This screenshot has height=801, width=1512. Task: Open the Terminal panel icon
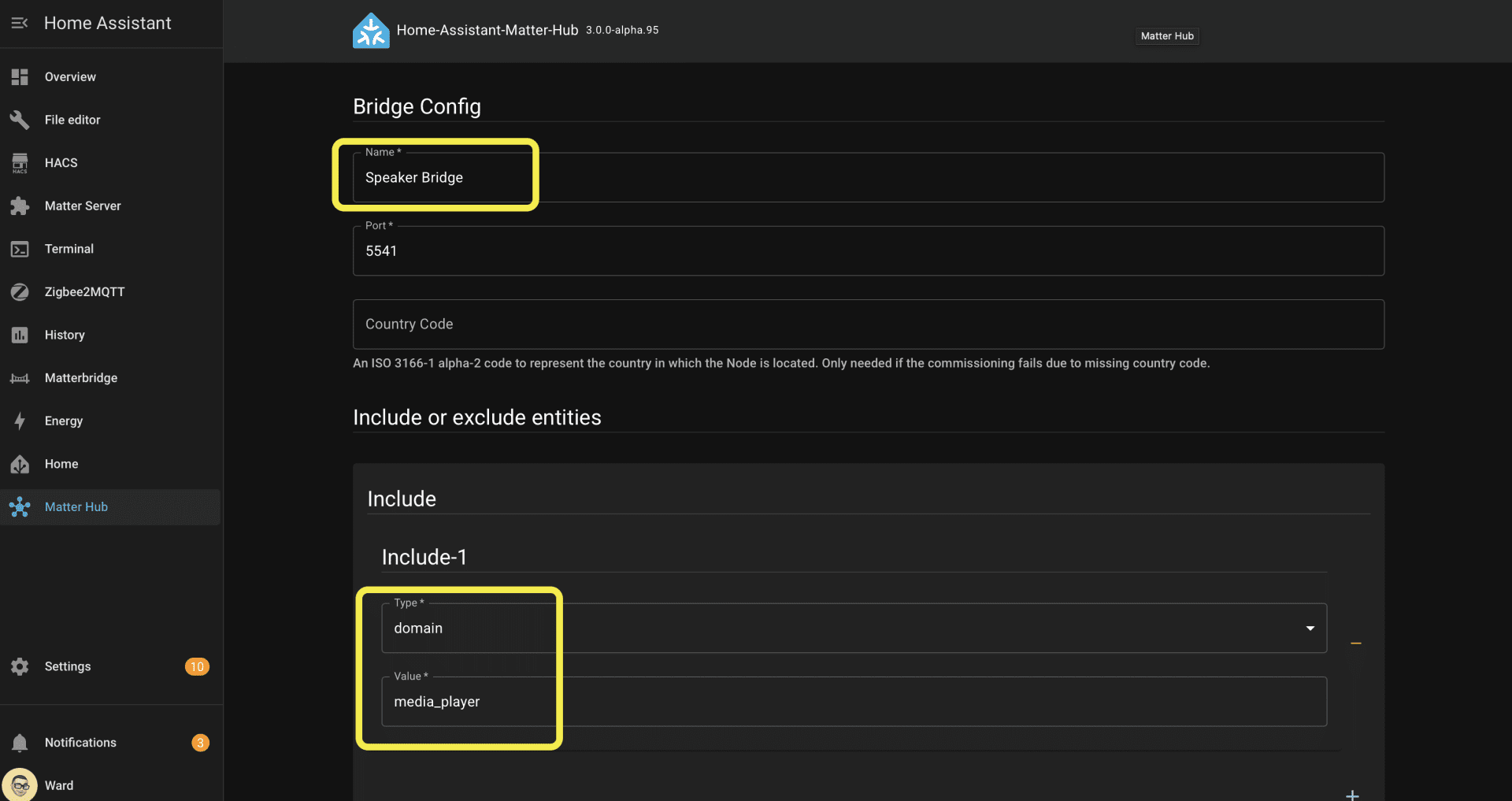click(20, 249)
